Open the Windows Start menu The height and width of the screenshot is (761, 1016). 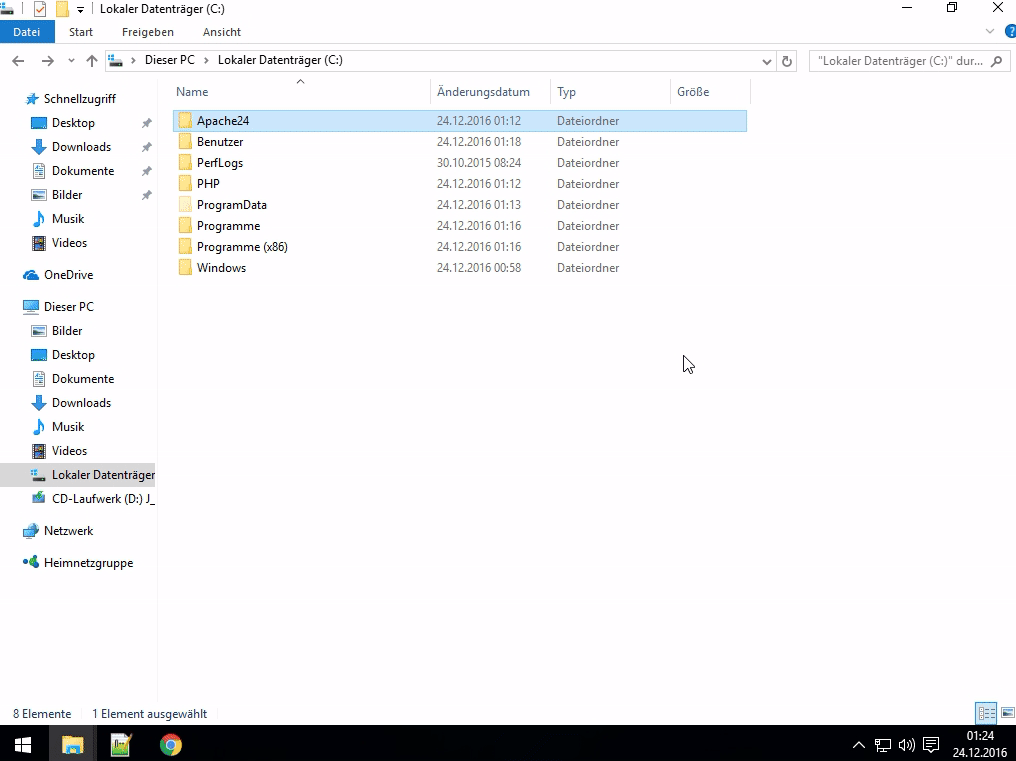[x=22, y=744]
